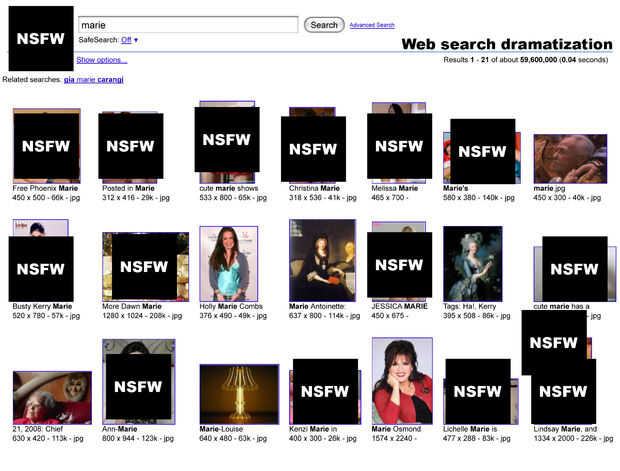Screen dimensions: 620x471
Task: Open the 'marie.jpg' thumbnail
Action: [x=570, y=159]
